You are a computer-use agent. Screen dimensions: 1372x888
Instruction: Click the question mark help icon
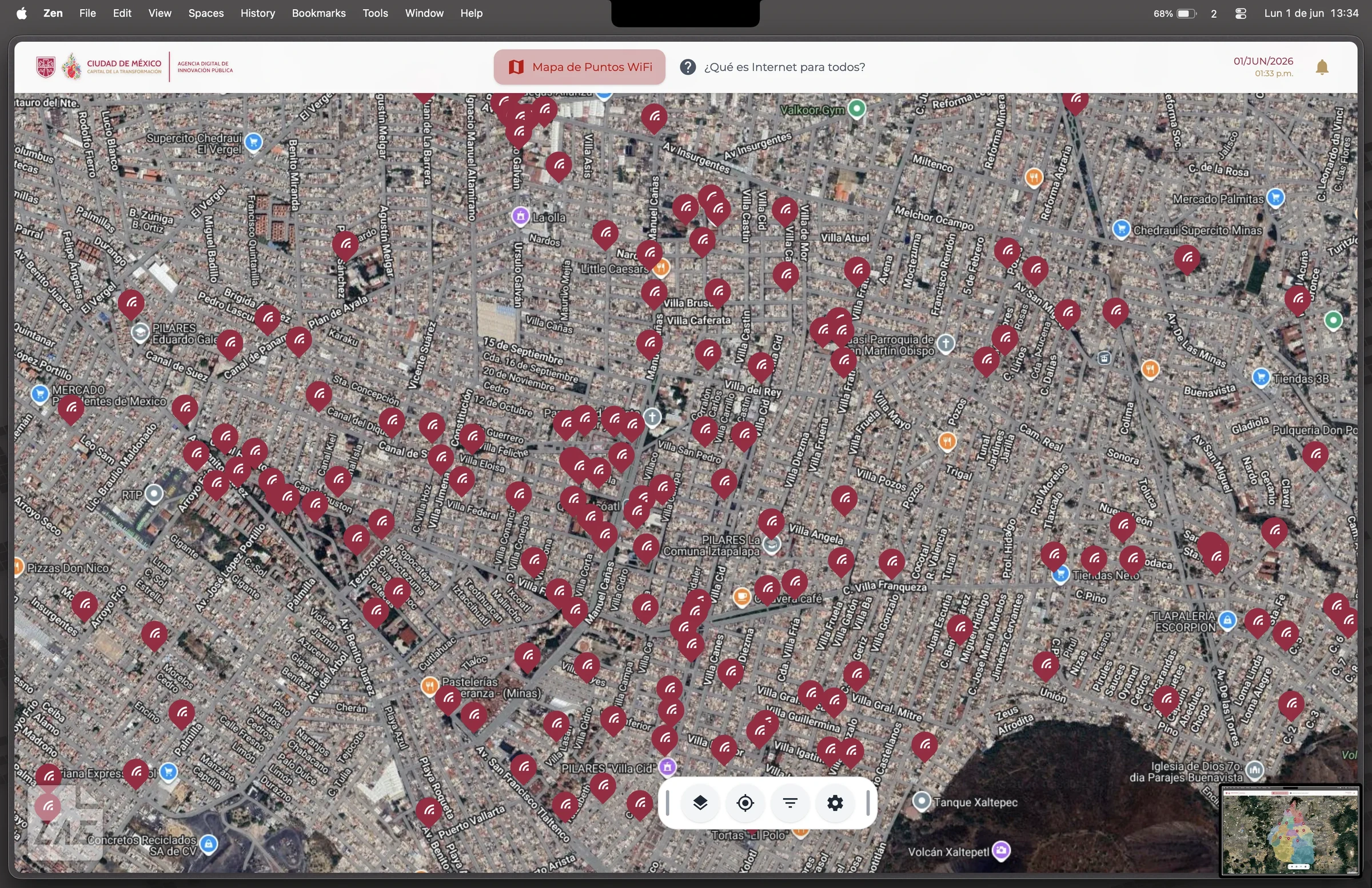[x=687, y=67]
